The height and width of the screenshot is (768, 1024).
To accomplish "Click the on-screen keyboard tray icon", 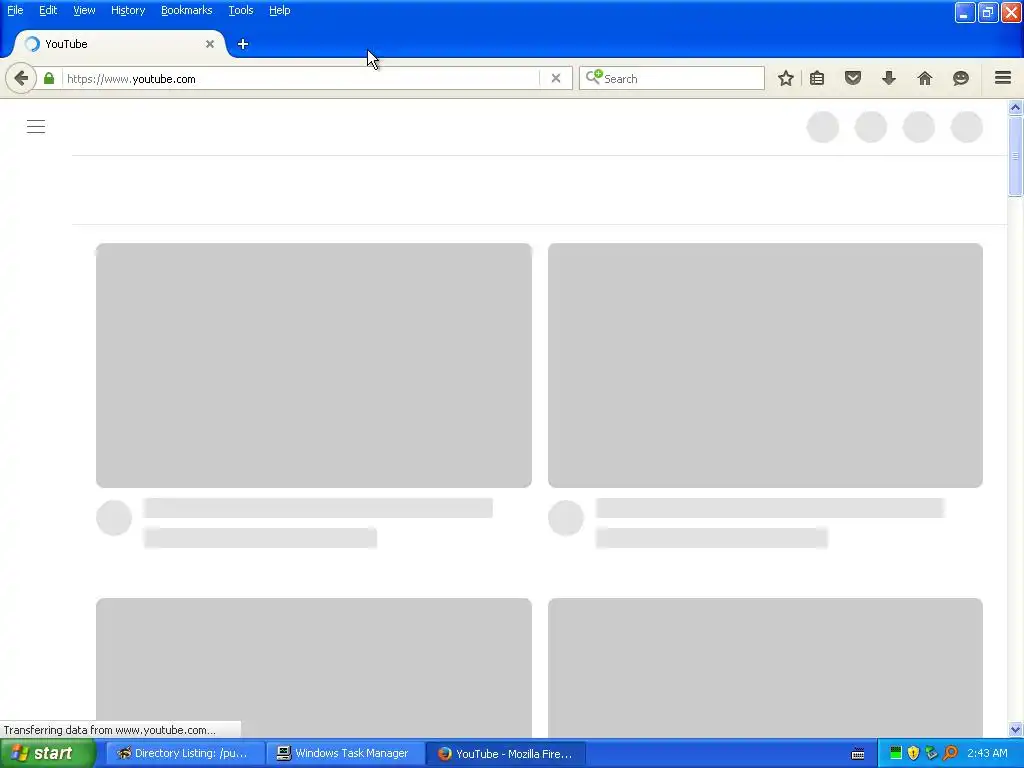I will pos(858,754).
